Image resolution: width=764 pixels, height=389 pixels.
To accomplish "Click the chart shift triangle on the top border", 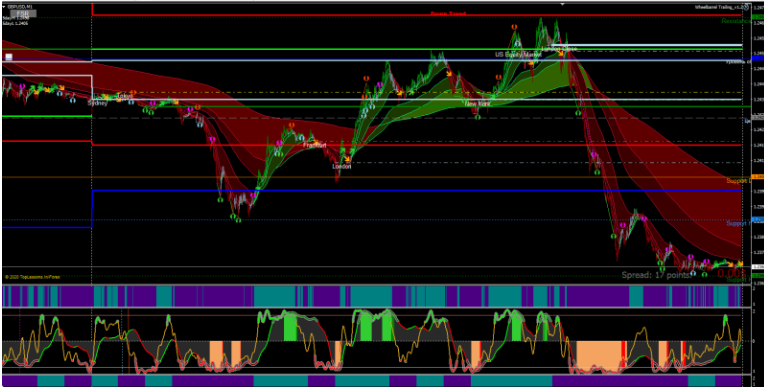I will (563, 4).
